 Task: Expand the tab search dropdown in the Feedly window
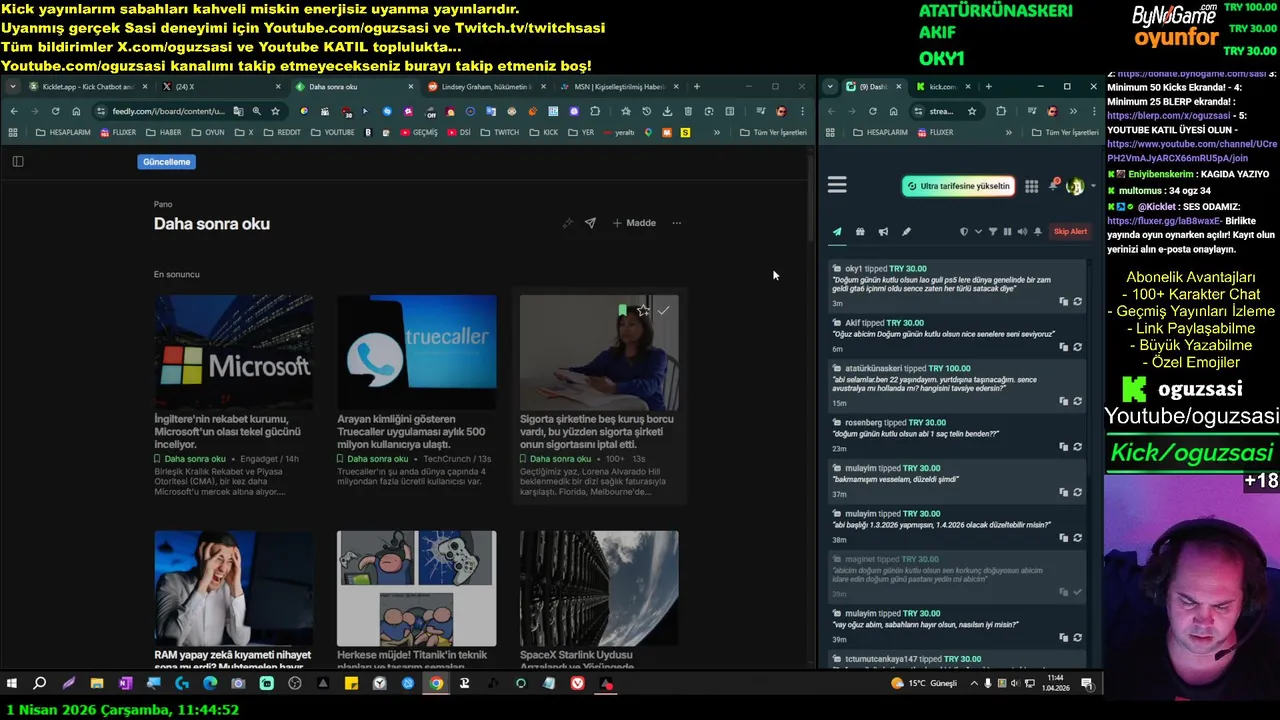click(x=11, y=87)
